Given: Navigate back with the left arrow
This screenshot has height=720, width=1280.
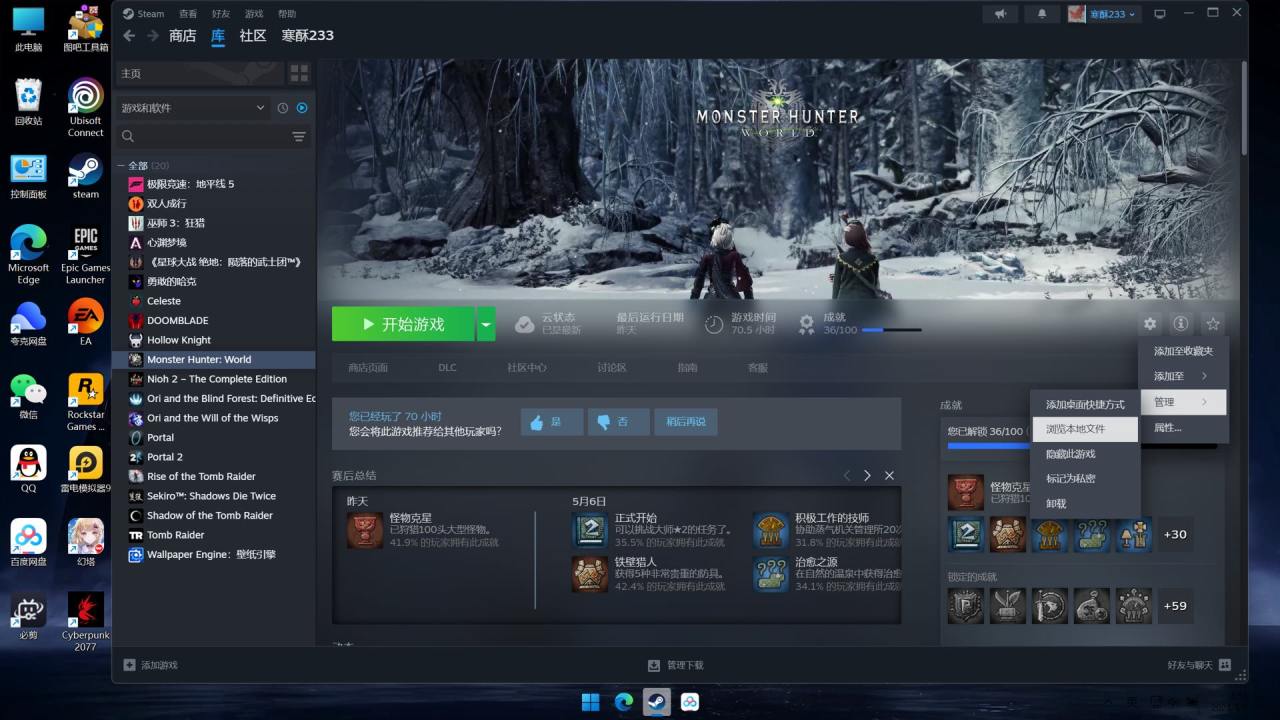Looking at the screenshot, I should [x=129, y=35].
